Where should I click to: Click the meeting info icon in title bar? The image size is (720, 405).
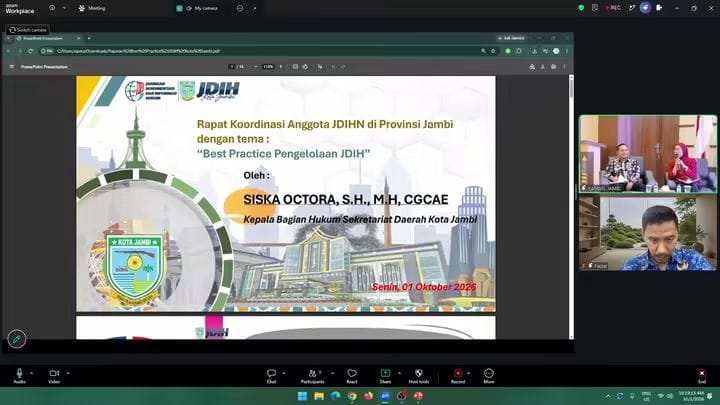52,8
